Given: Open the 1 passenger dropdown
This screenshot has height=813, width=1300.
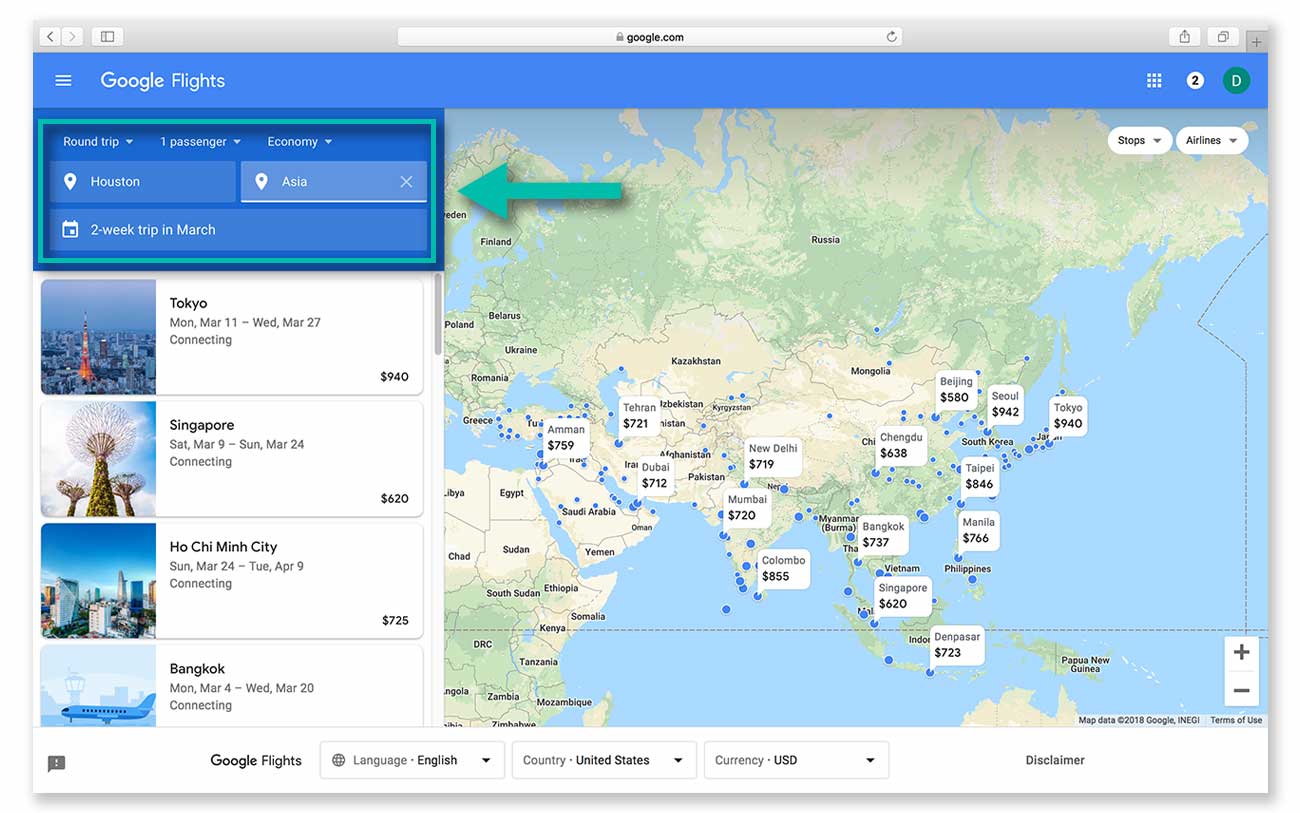Looking at the screenshot, I should tap(200, 141).
